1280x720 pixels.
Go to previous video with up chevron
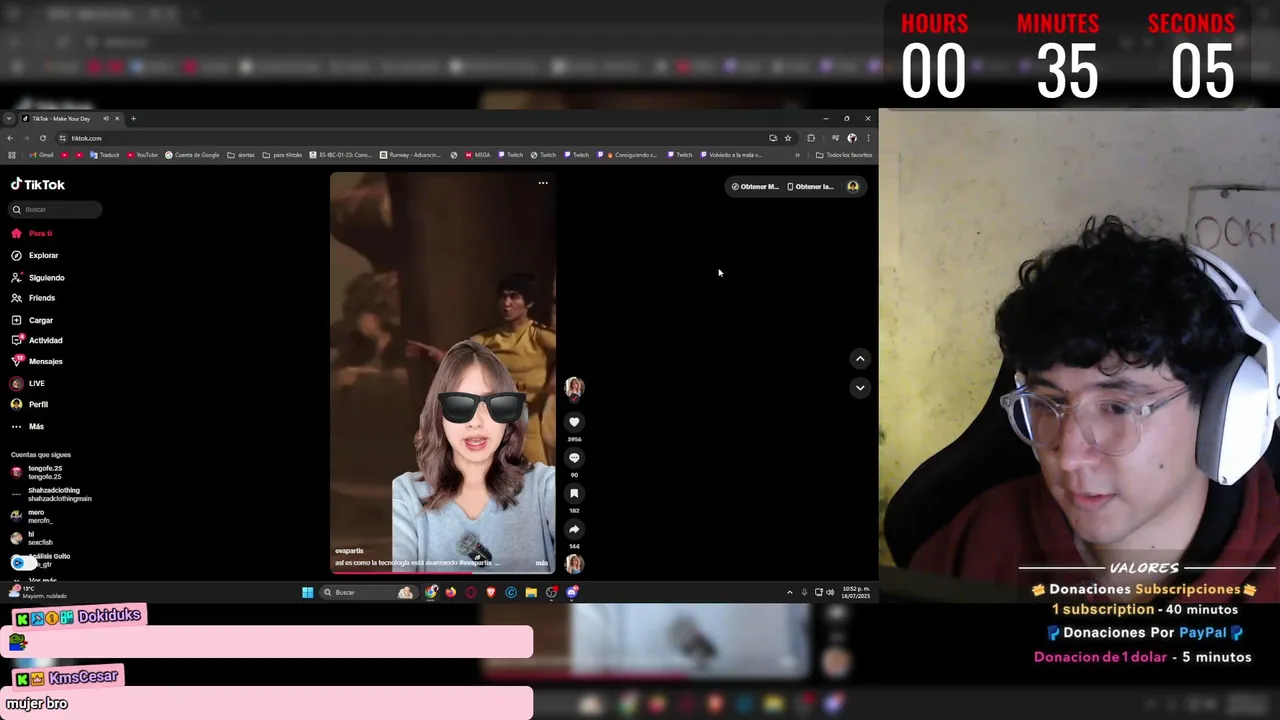860,359
